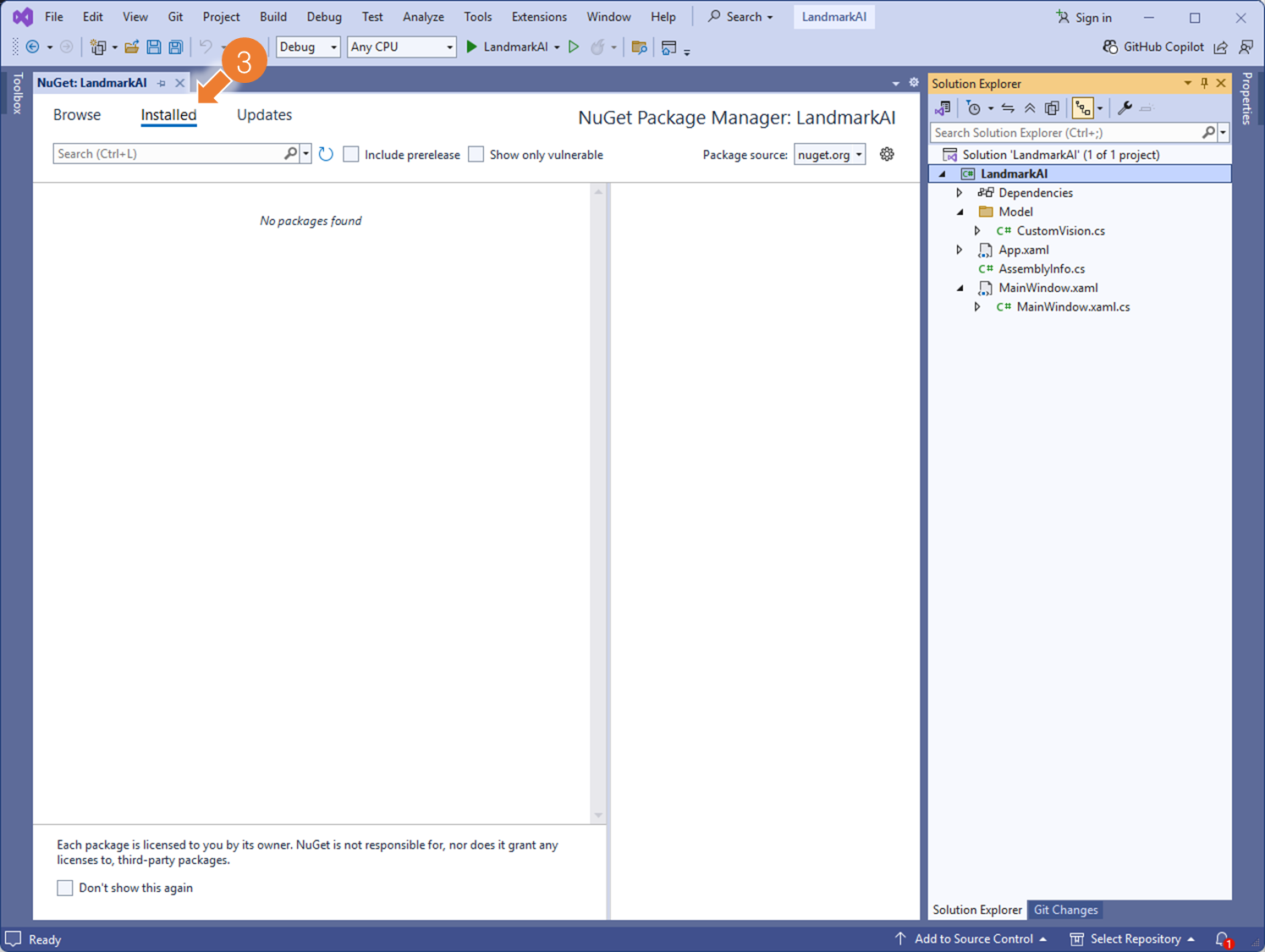Click the New Project toolbar icon

[x=98, y=47]
